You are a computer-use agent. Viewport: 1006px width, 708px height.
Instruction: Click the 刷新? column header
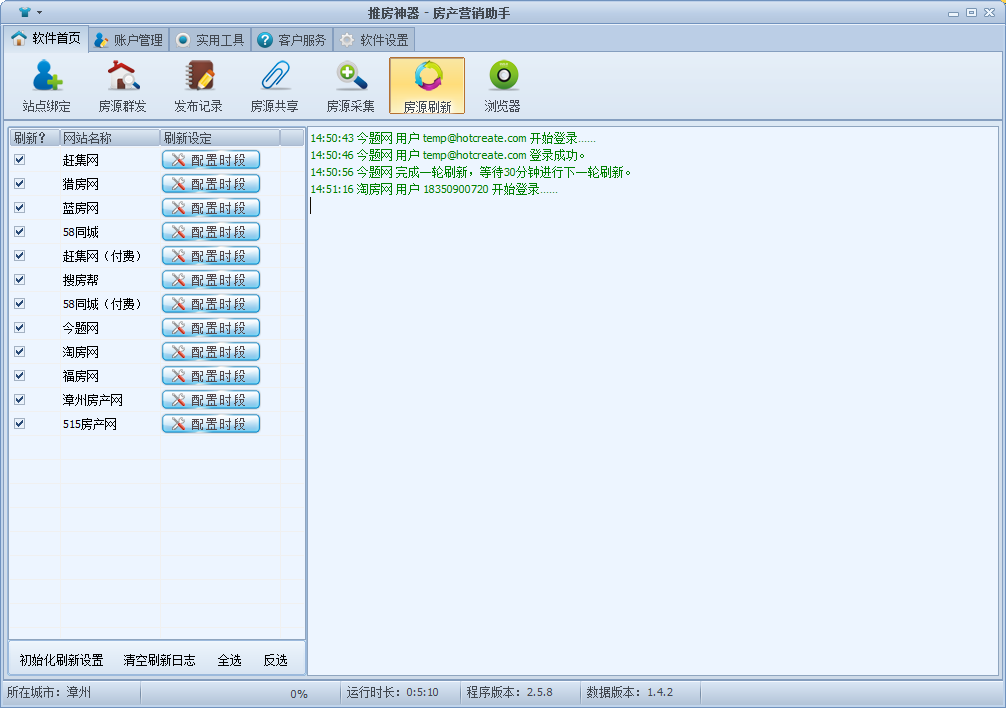coord(35,138)
